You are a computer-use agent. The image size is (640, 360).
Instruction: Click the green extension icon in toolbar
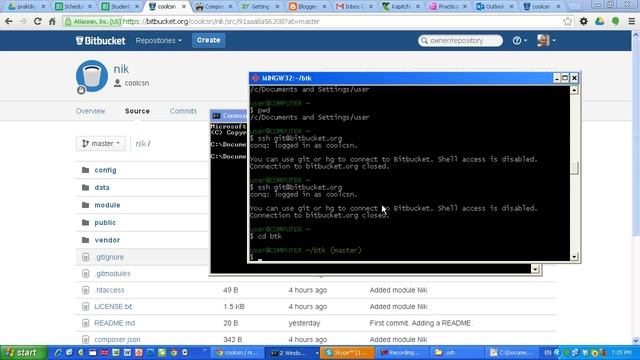pyautogui.click(x=616, y=21)
